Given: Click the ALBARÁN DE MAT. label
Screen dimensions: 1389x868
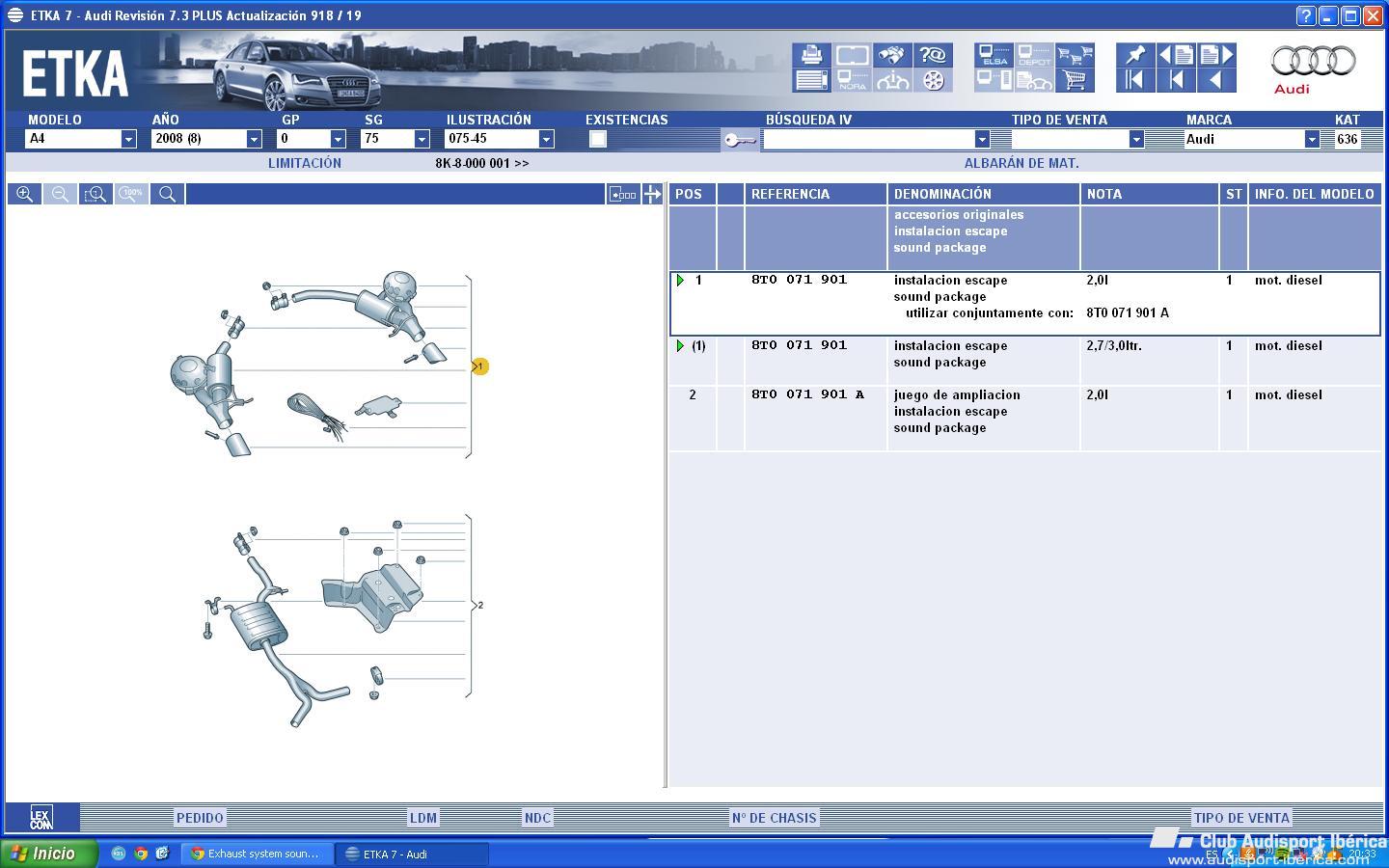Looking at the screenshot, I should pyautogui.click(x=1021, y=163).
